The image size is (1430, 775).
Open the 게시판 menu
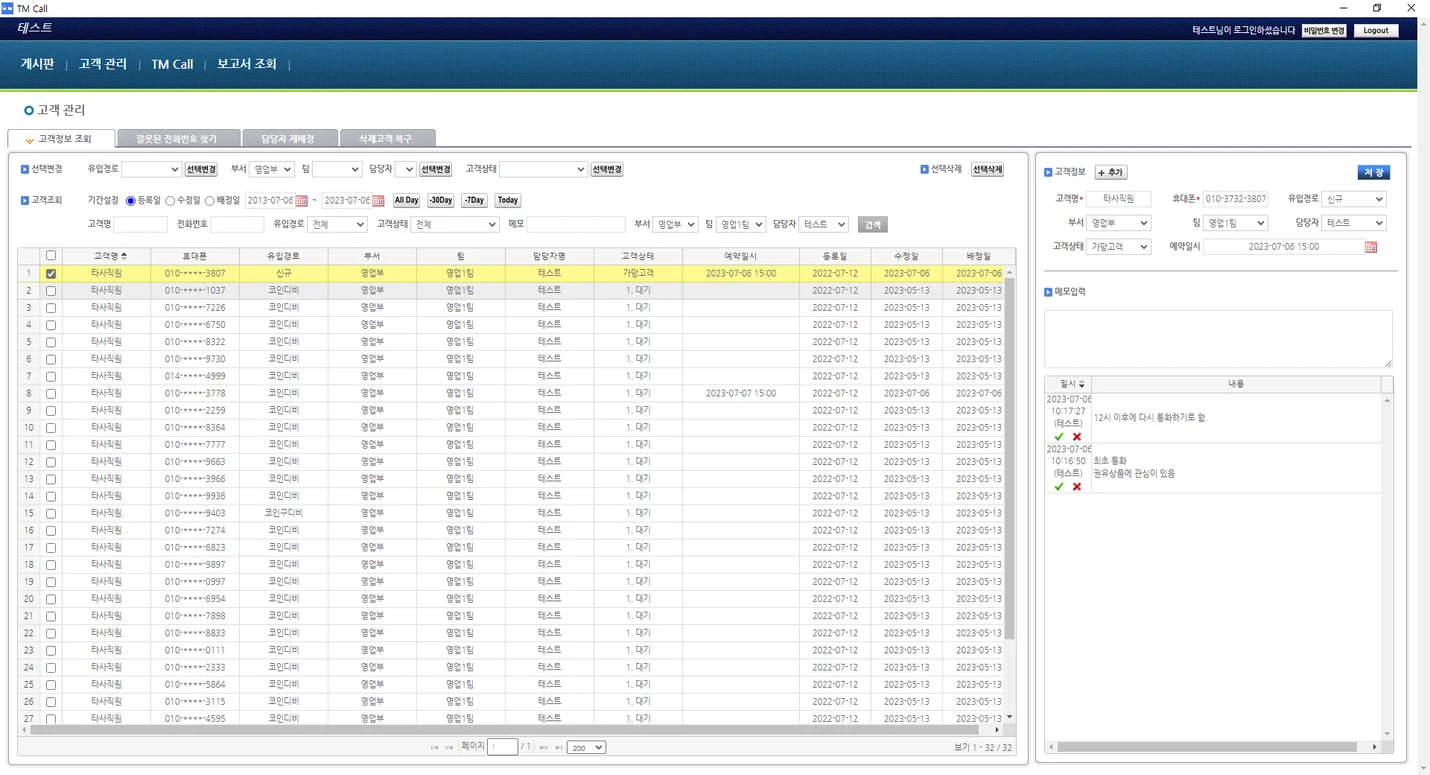(37, 64)
